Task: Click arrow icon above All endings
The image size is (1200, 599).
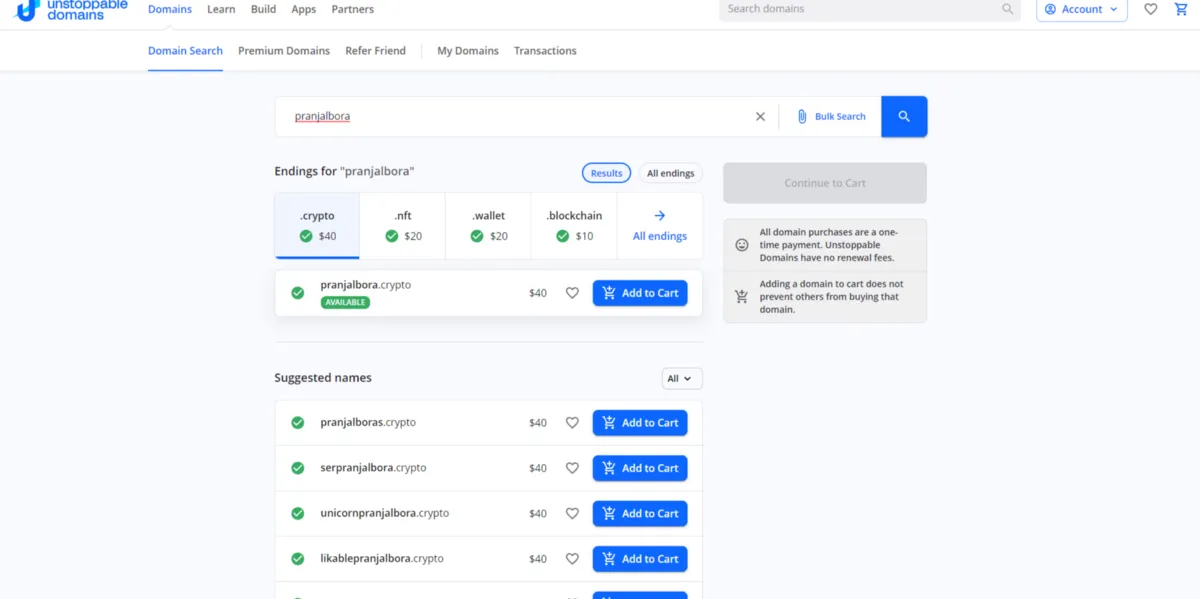Action: click(x=660, y=215)
